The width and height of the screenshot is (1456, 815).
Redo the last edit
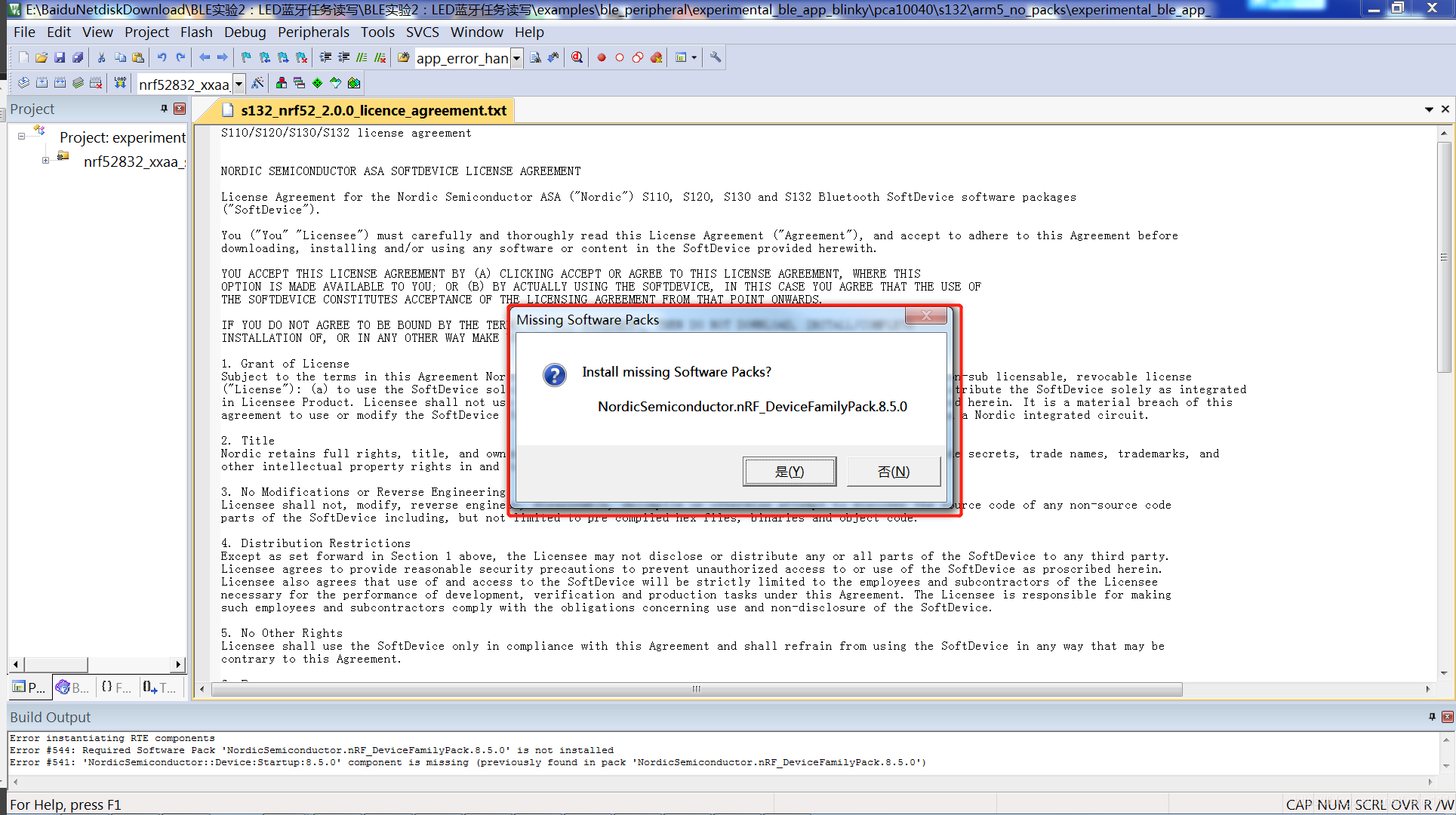pyautogui.click(x=180, y=57)
